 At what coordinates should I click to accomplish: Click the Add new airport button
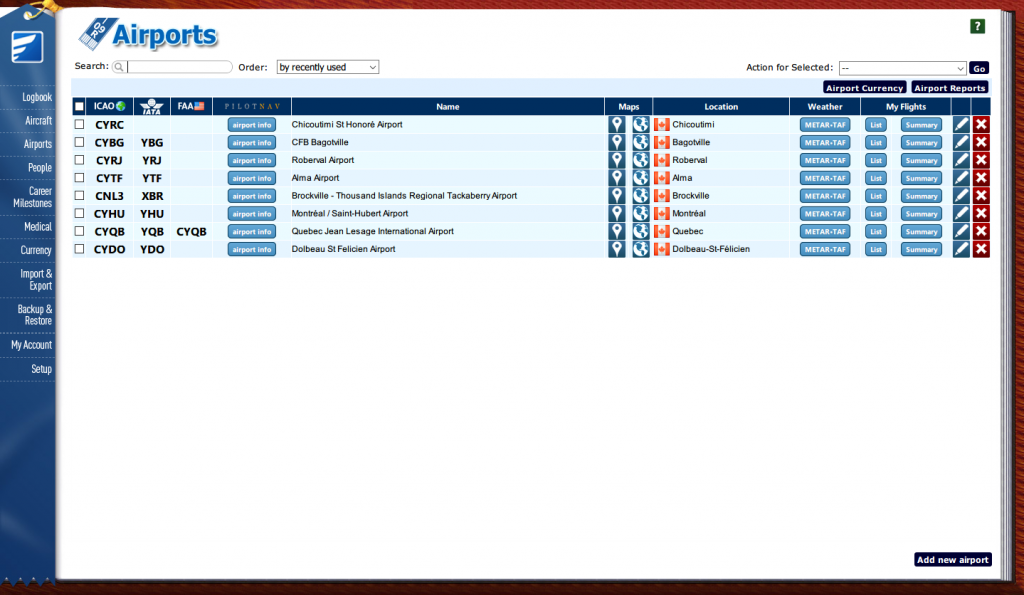pyautogui.click(x=952, y=560)
